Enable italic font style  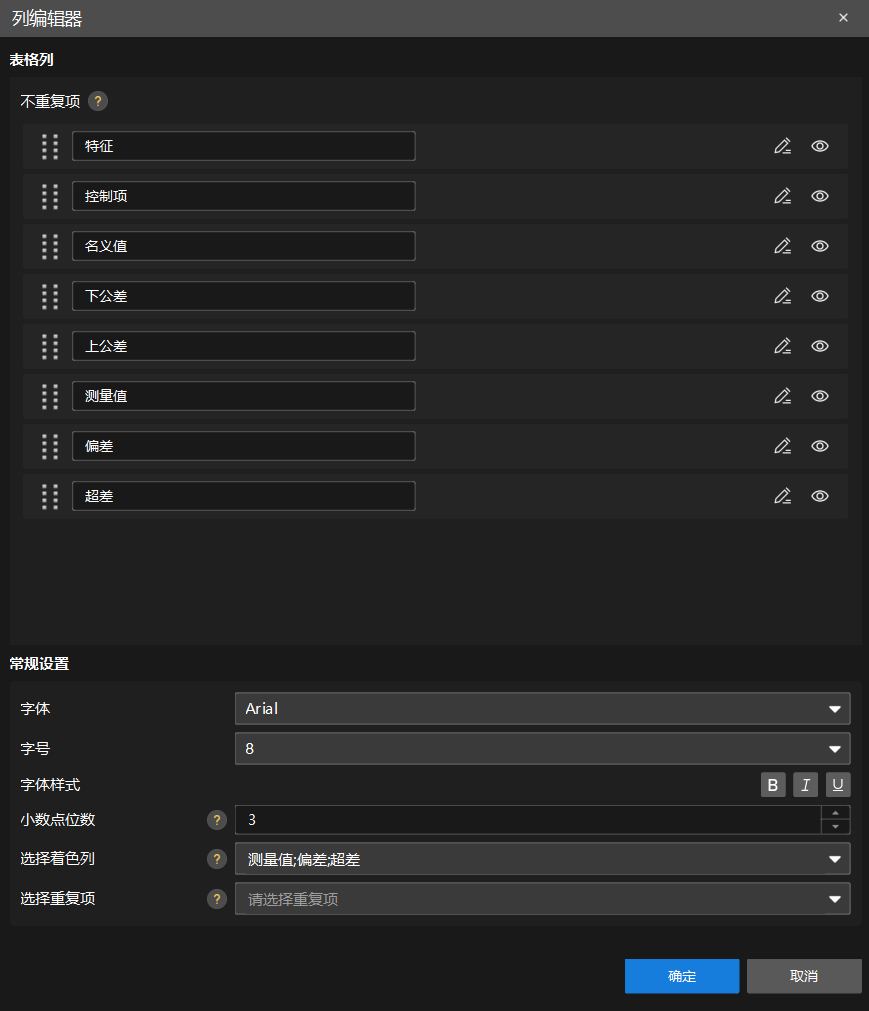pyautogui.click(x=805, y=785)
